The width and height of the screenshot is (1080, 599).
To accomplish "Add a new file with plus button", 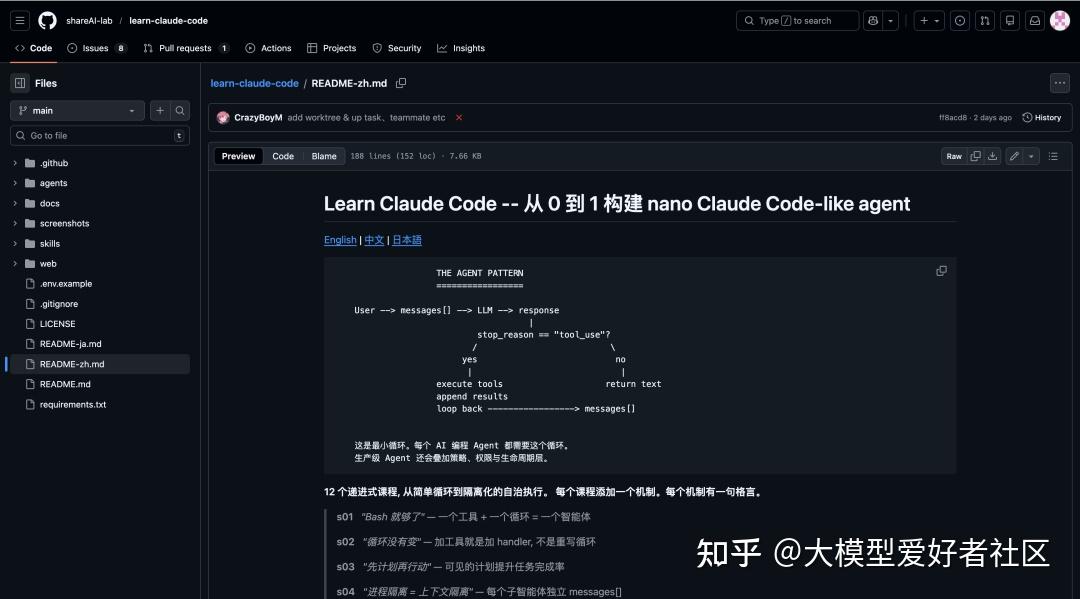I will pyautogui.click(x=160, y=111).
